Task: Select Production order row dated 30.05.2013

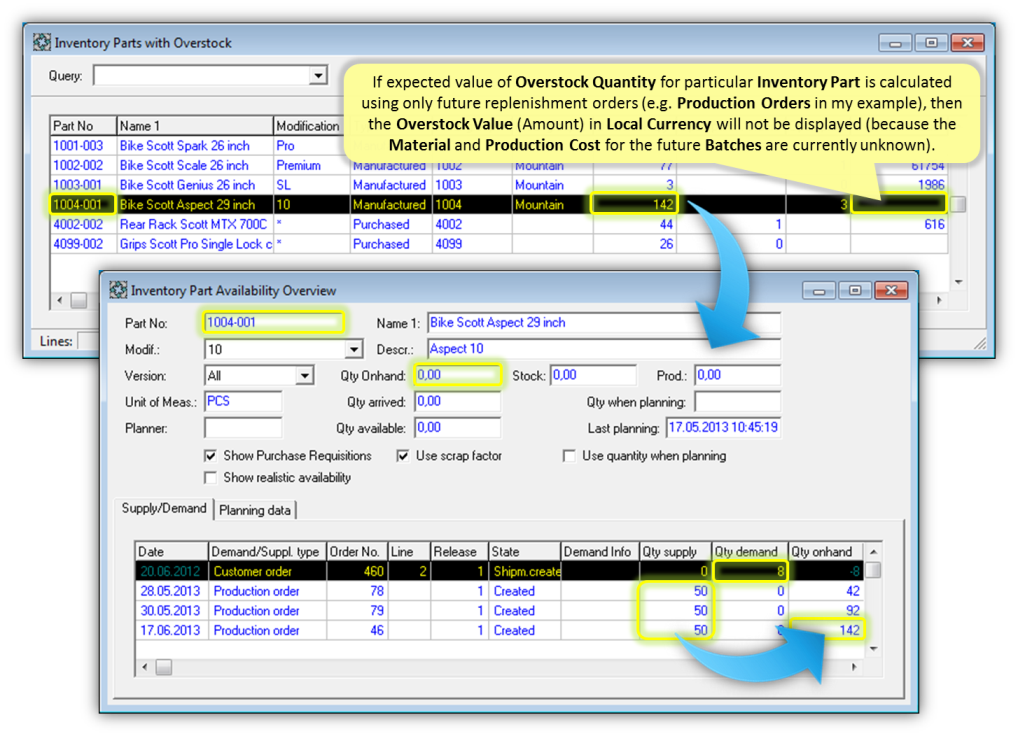Action: click(499, 611)
